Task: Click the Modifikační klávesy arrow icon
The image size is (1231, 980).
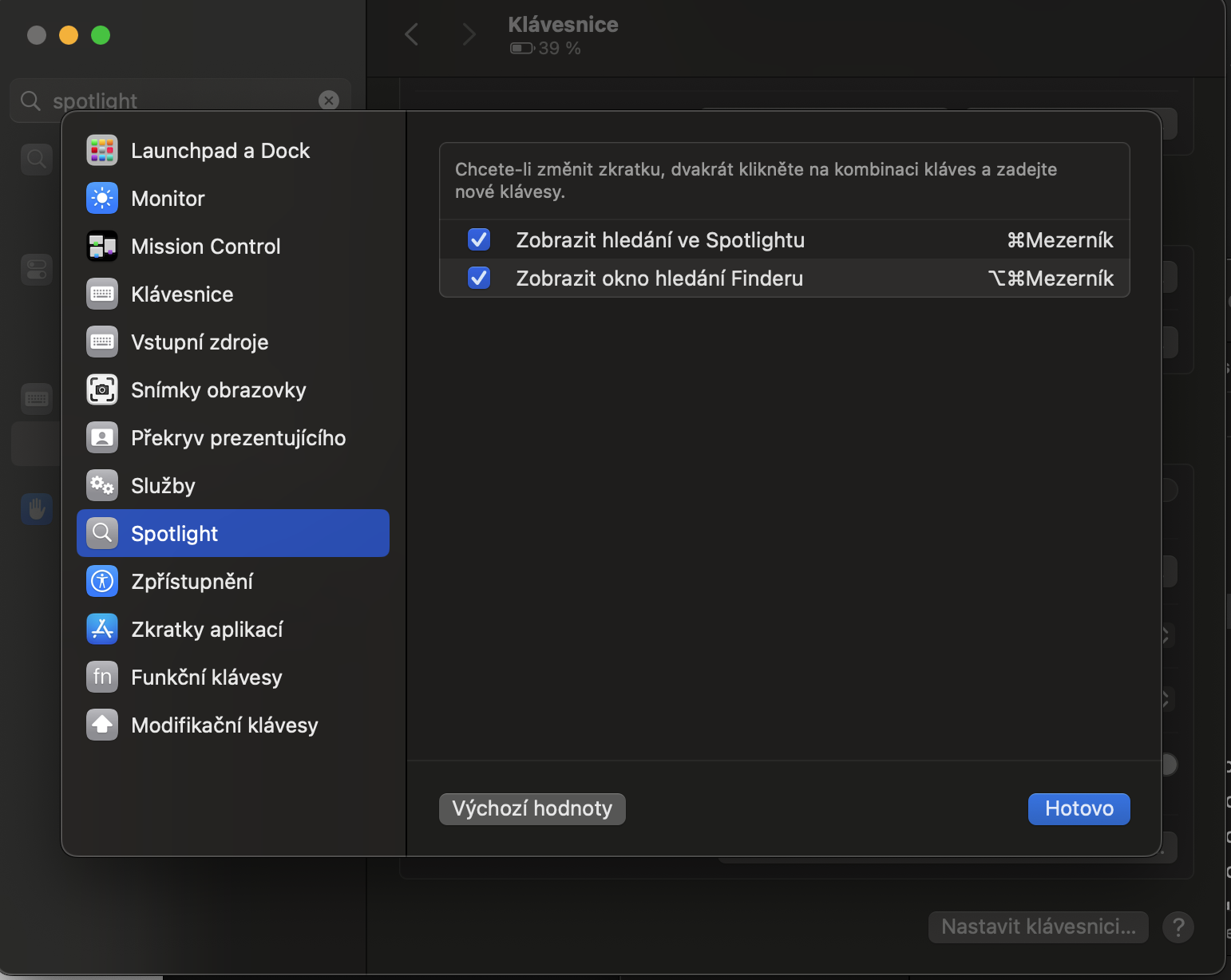Action: point(102,725)
